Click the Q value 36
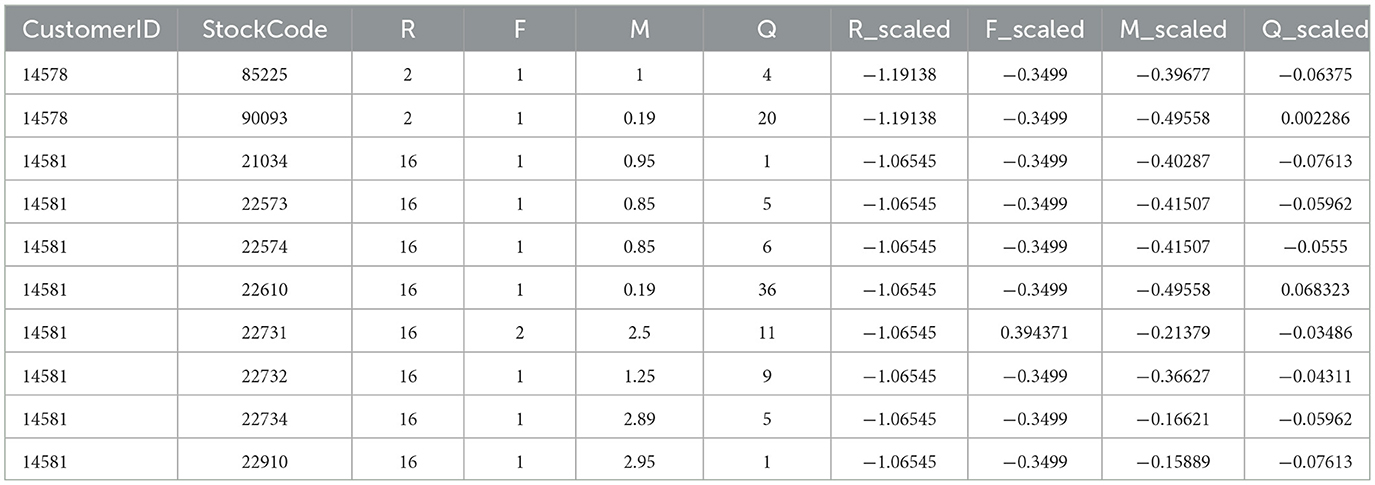 coord(765,290)
